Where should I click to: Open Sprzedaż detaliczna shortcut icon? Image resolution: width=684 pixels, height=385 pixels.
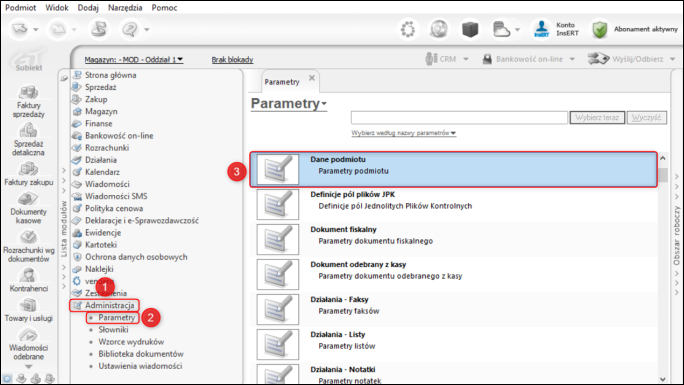28,130
